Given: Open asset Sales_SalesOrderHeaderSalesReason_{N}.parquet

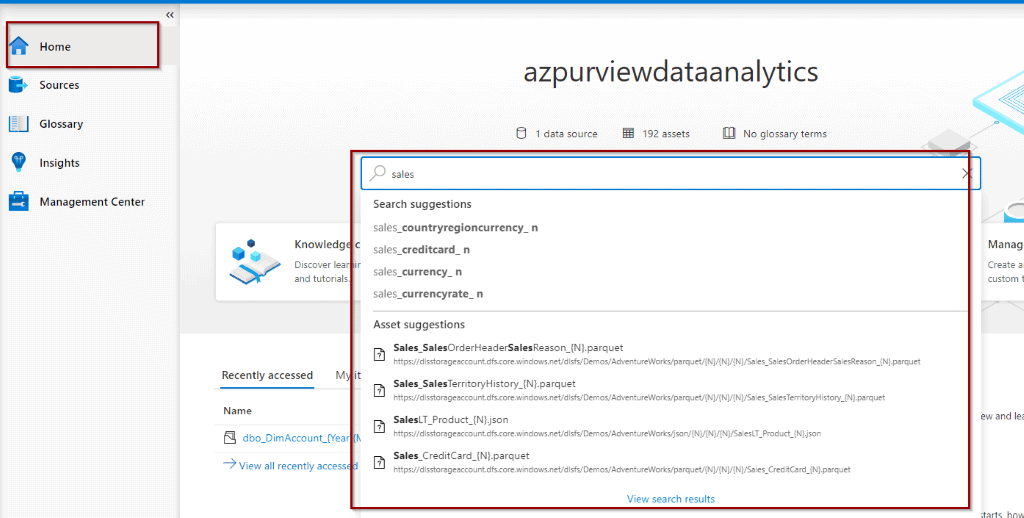Looking at the screenshot, I should [x=508, y=348].
